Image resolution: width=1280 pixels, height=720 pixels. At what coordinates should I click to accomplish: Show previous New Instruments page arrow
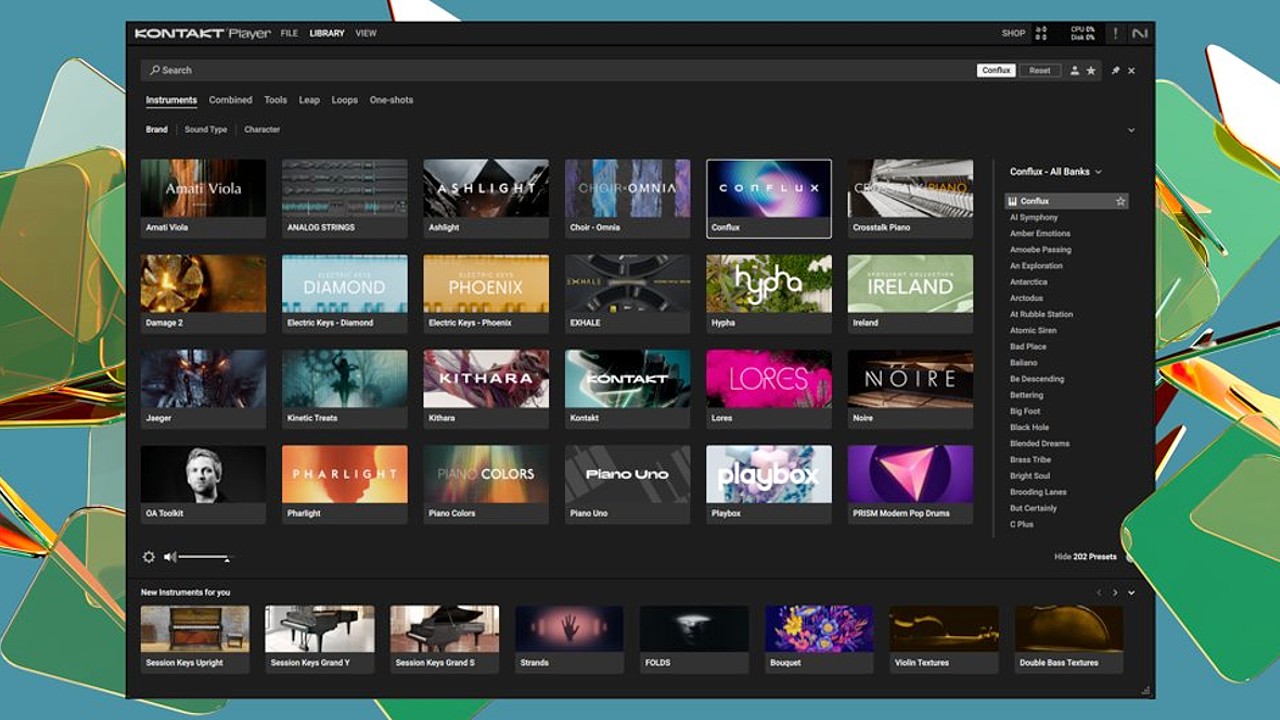click(x=1099, y=593)
